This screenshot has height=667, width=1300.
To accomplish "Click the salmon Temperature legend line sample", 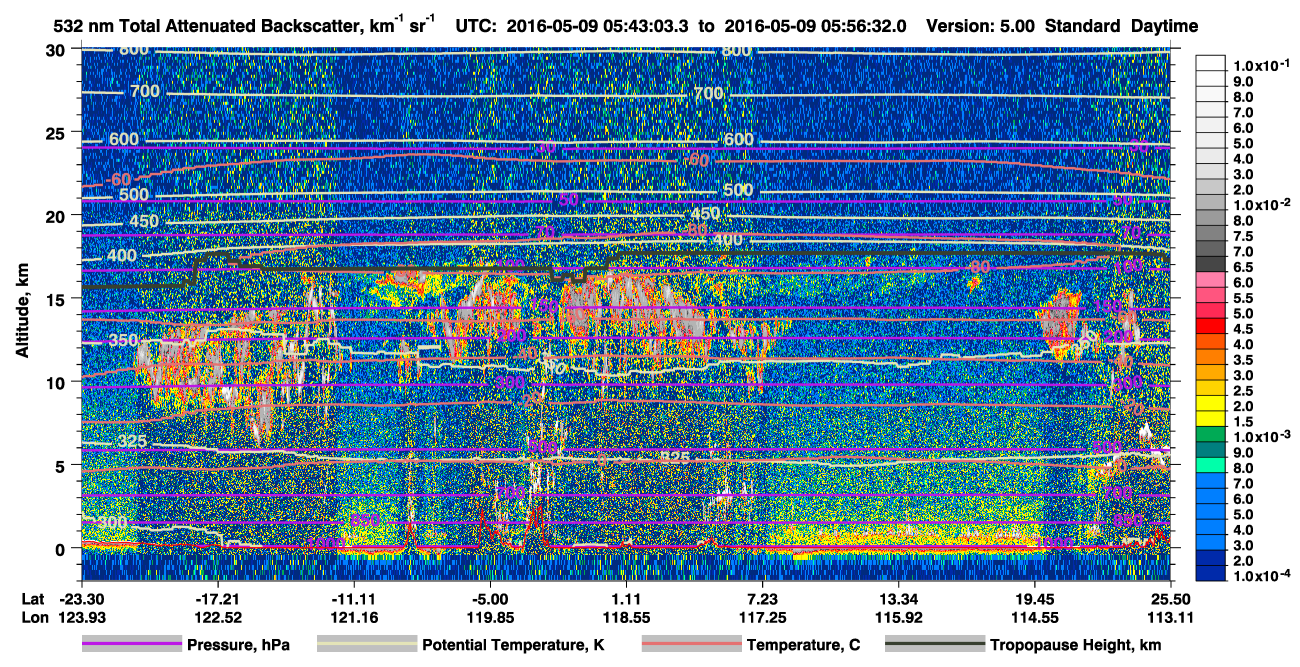I will click(690, 645).
